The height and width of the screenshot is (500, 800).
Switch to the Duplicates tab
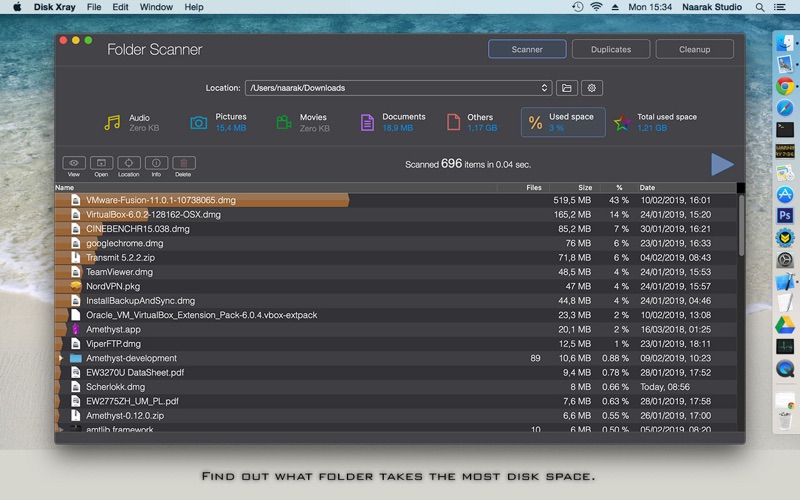point(611,49)
